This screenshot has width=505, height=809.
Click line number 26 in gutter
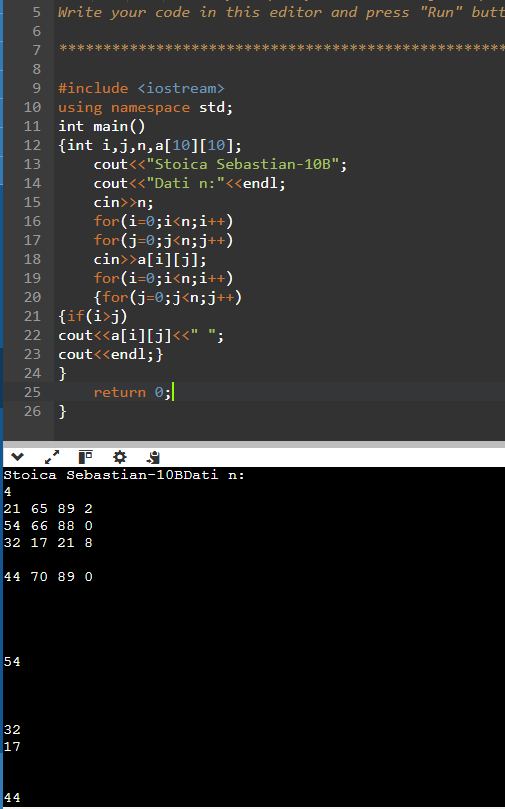[32, 411]
